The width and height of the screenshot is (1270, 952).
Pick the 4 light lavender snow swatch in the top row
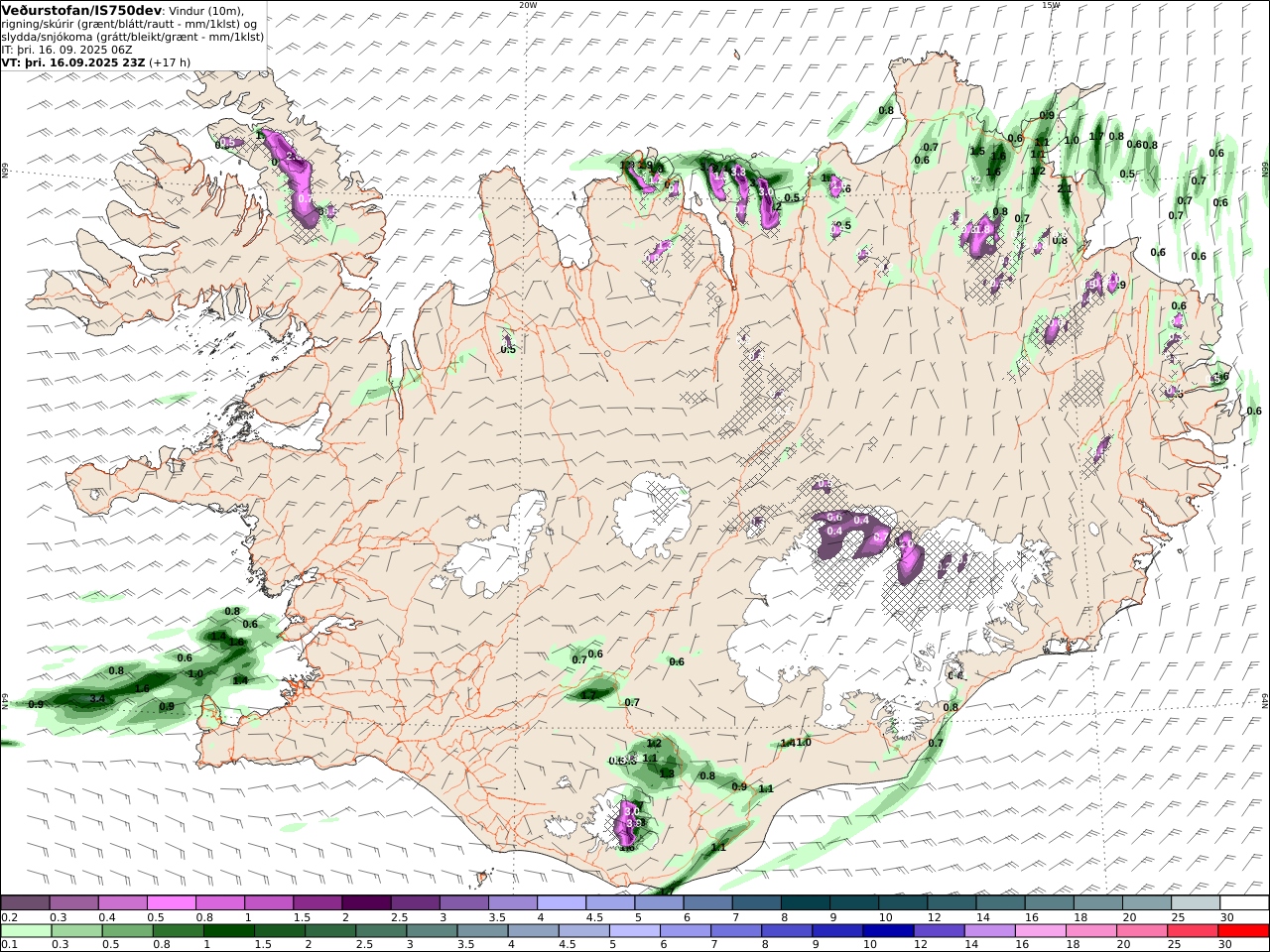562,903
